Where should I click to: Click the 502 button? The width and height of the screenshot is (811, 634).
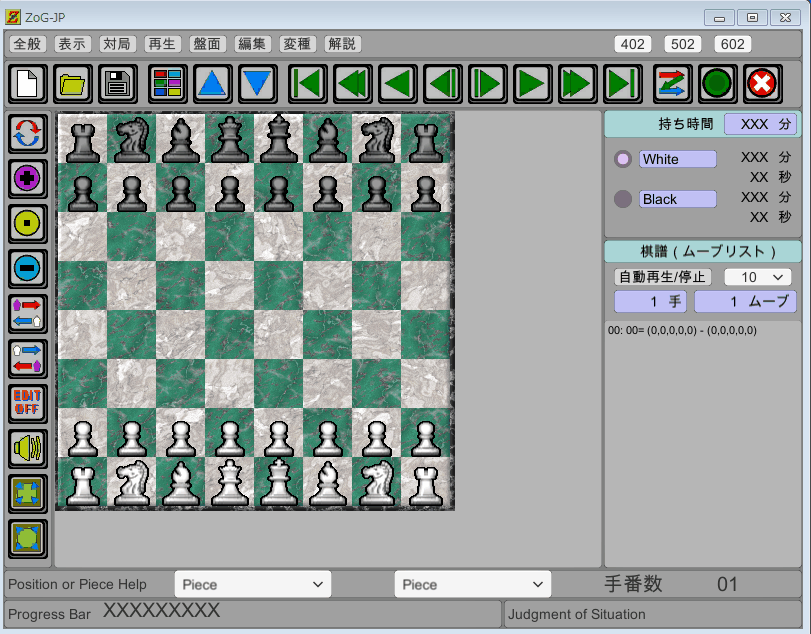[x=683, y=44]
